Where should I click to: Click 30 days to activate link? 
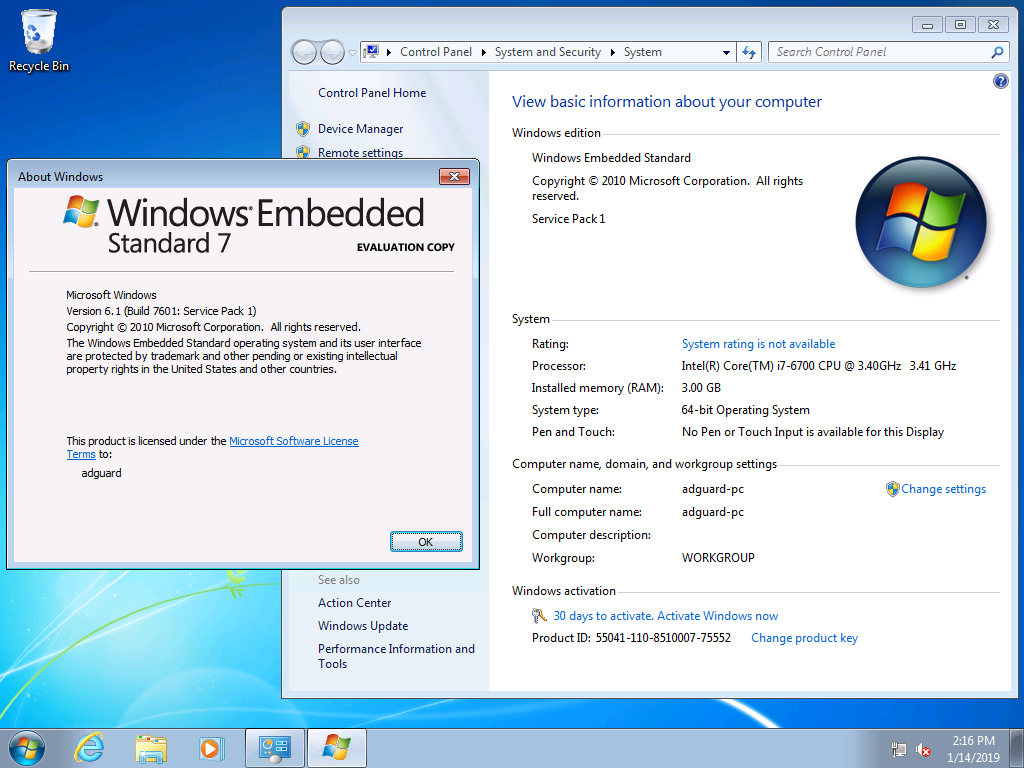pyautogui.click(x=665, y=616)
